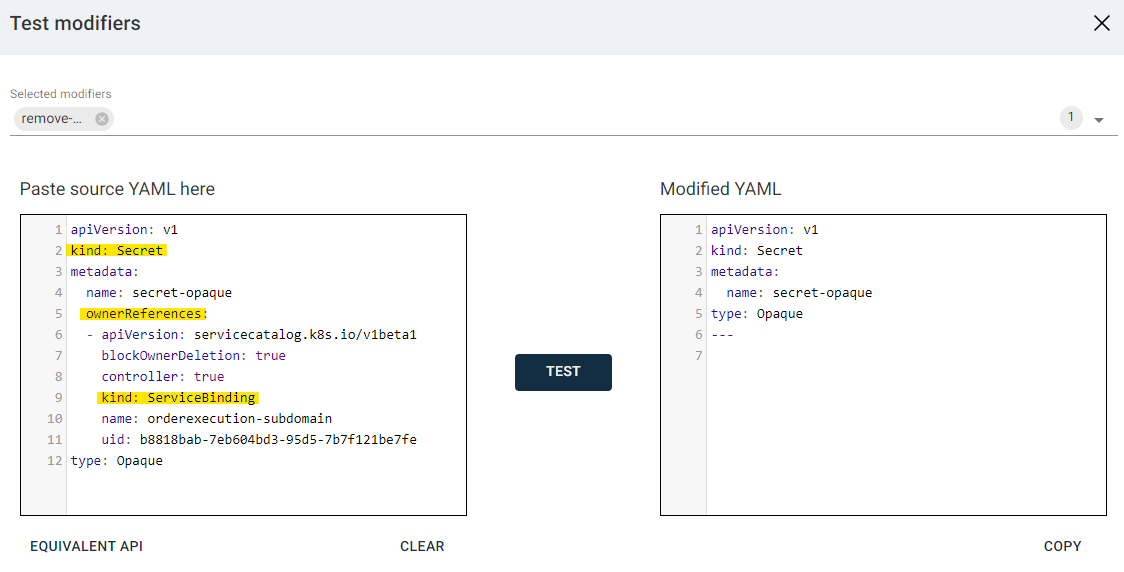Image resolution: width=1124 pixels, height=572 pixels.
Task: Clear the source YAML editor
Action: point(422,546)
